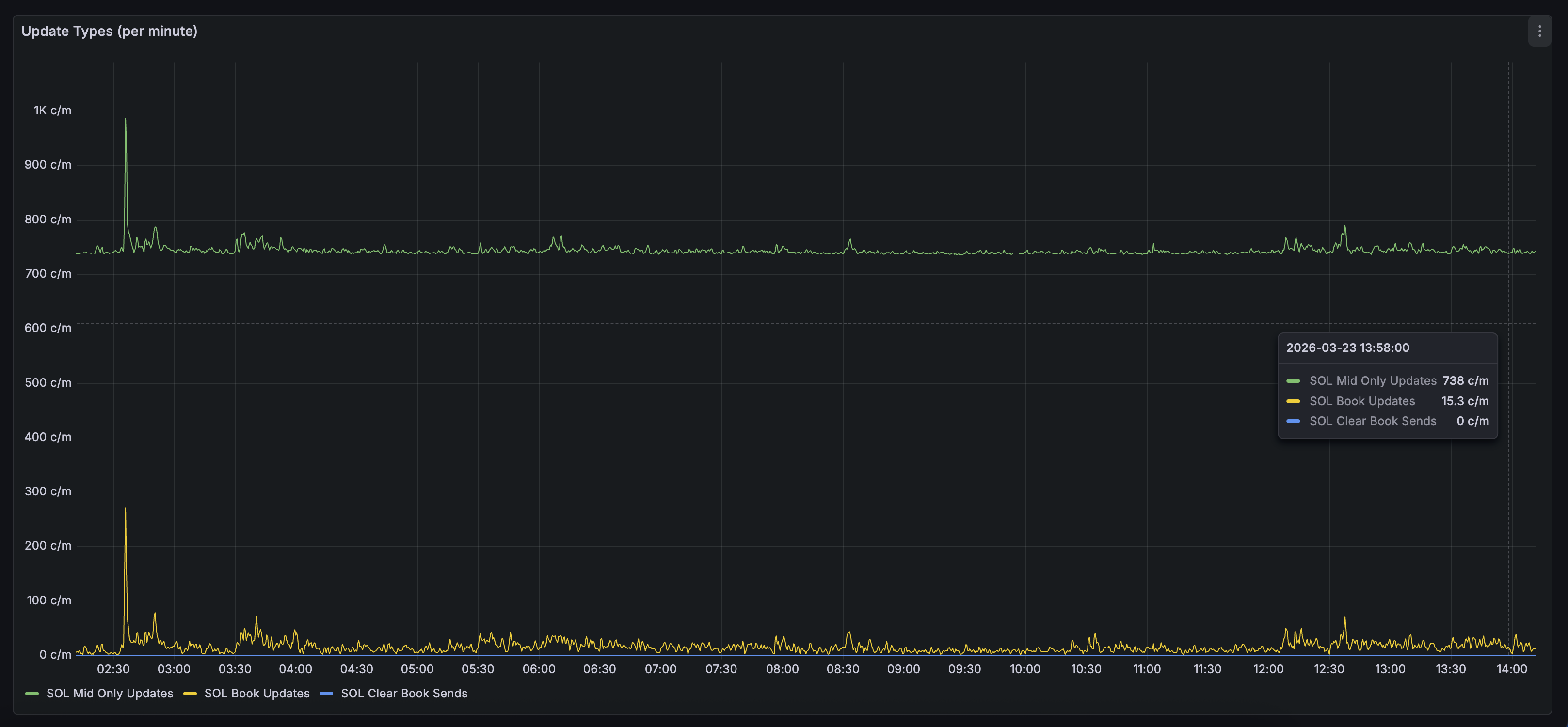Click the 0 c/m y-axis label

click(55, 655)
